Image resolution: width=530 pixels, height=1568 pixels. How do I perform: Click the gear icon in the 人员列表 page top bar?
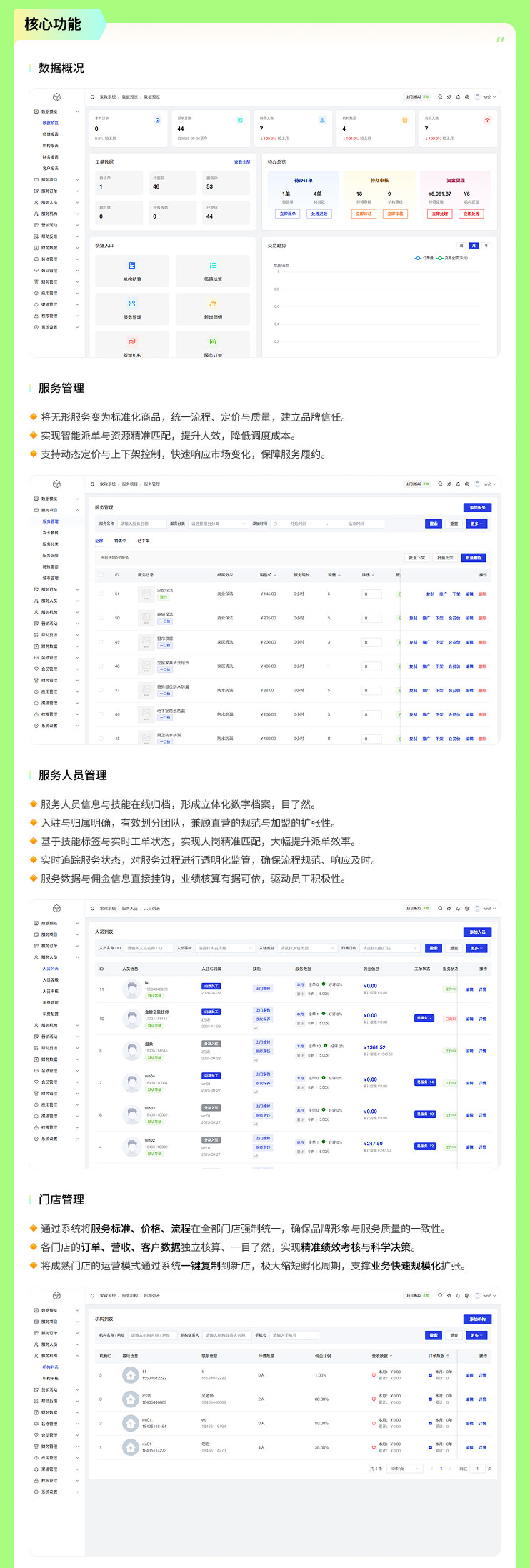tap(467, 908)
